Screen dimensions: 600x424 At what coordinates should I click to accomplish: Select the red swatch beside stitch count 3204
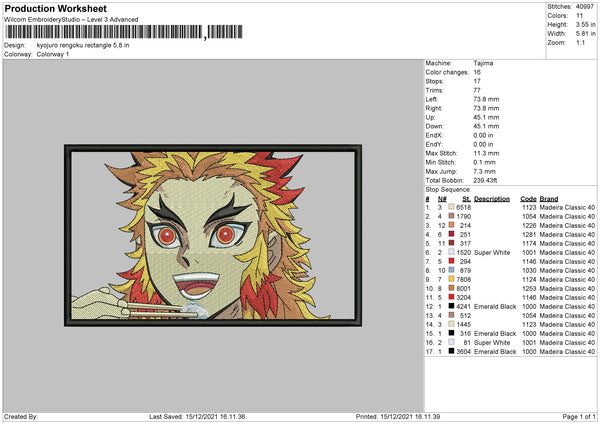point(451,297)
